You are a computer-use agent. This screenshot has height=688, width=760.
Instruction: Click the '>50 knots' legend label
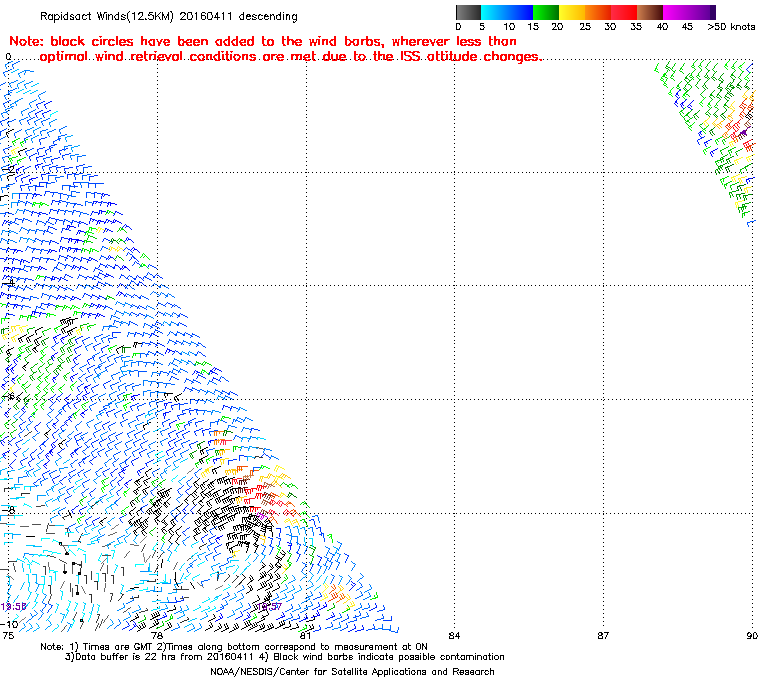pos(731,27)
